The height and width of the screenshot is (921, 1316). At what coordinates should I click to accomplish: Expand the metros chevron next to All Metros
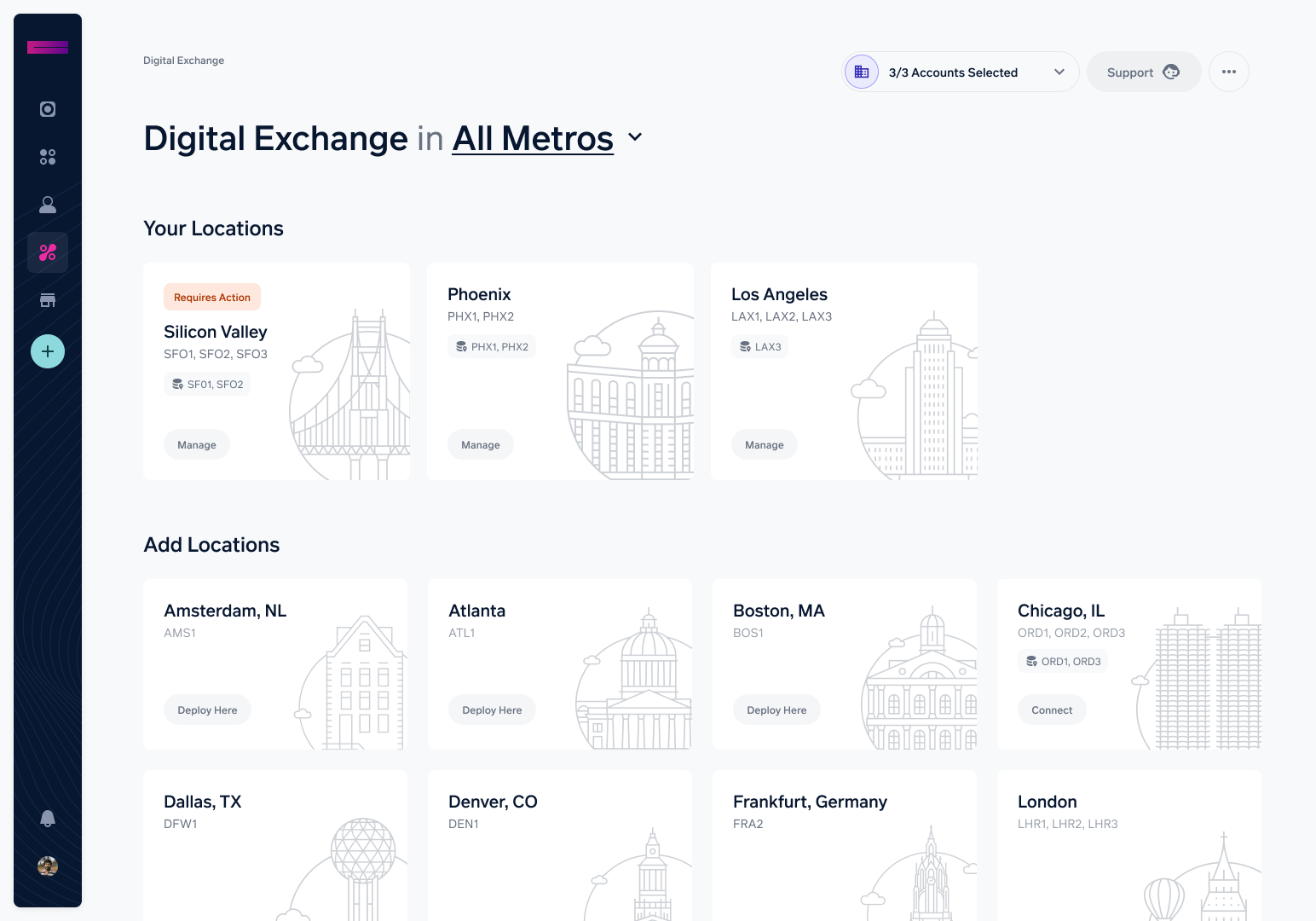tap(635, 136)
